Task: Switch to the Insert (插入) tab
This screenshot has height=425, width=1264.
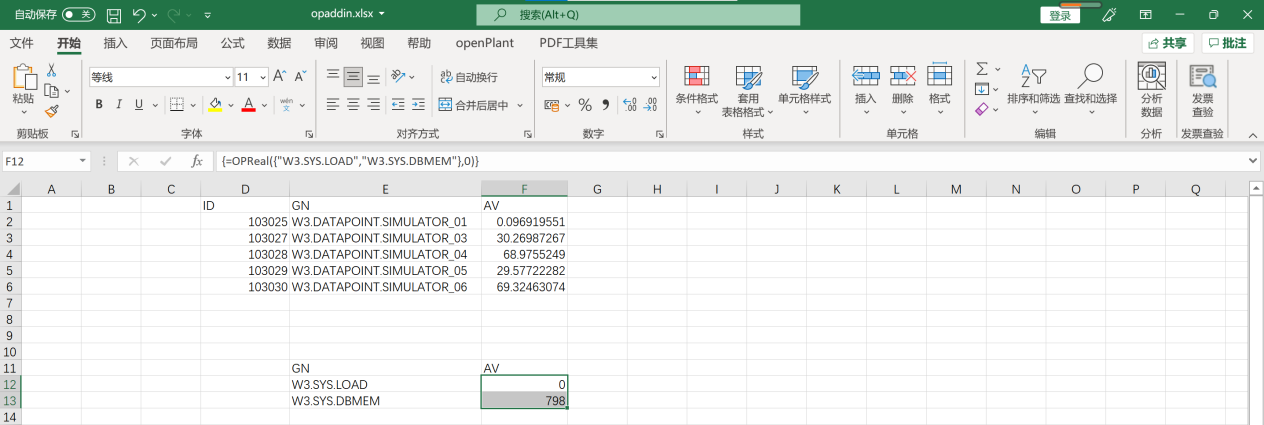Action: click(x=116, y=43)
